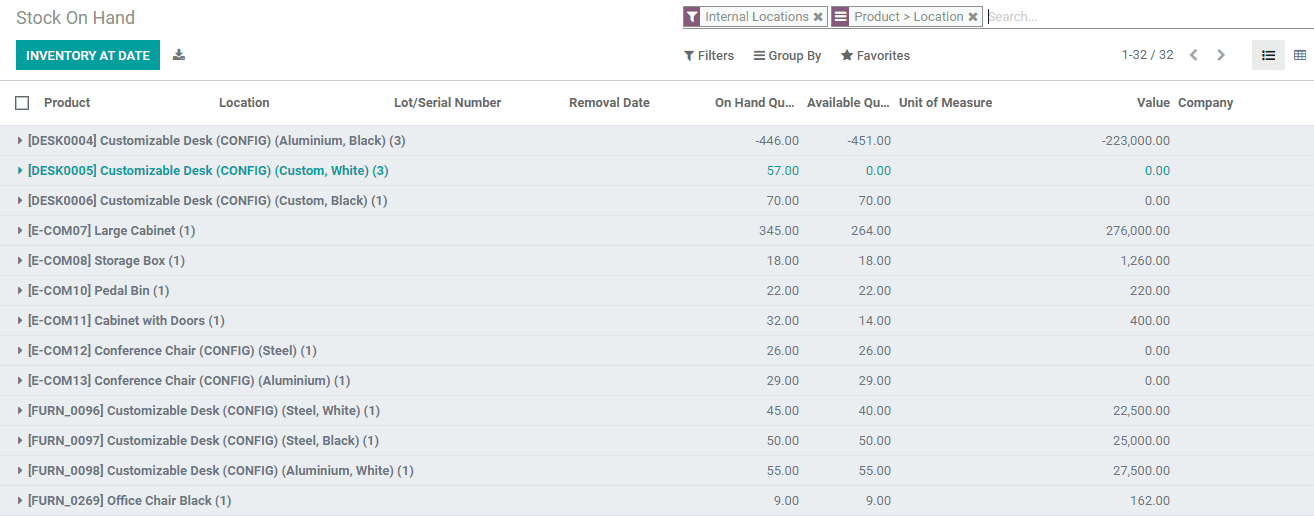1314x516 pixels.
Task: Focus the Search input field
Action: point(1148,17)
